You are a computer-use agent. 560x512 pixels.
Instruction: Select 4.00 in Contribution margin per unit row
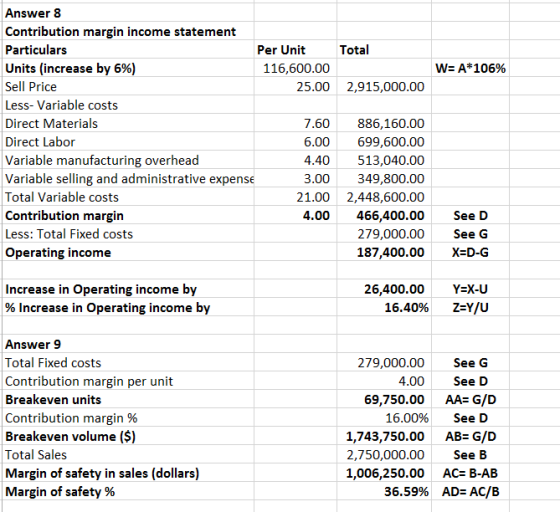tap(411, 382)
